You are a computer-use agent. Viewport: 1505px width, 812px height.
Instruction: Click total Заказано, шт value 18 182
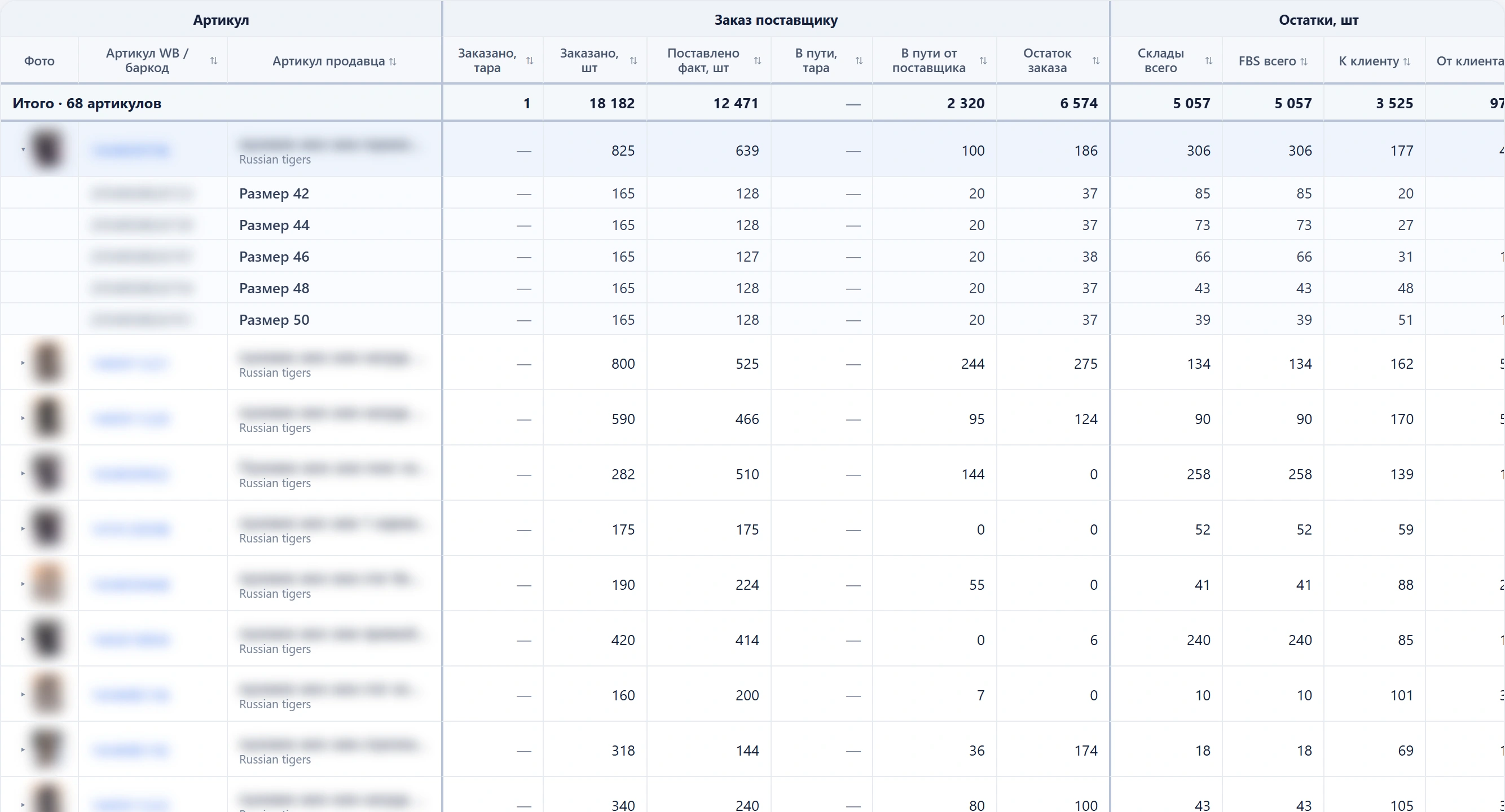coord(611,103)
